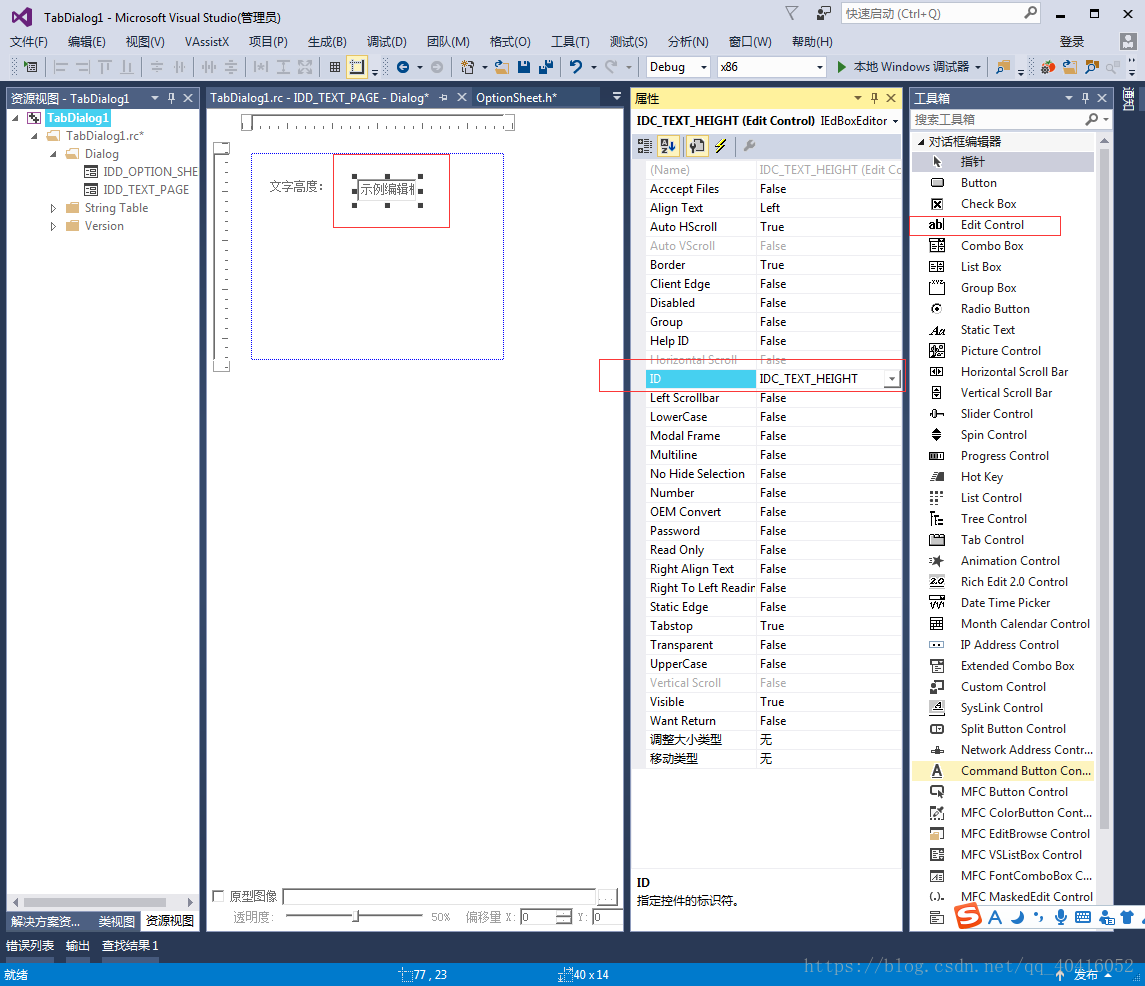Select the Radio Button tool in Toolbox
The height and width of the screenshot is (986, 1145).
(995, 309)
